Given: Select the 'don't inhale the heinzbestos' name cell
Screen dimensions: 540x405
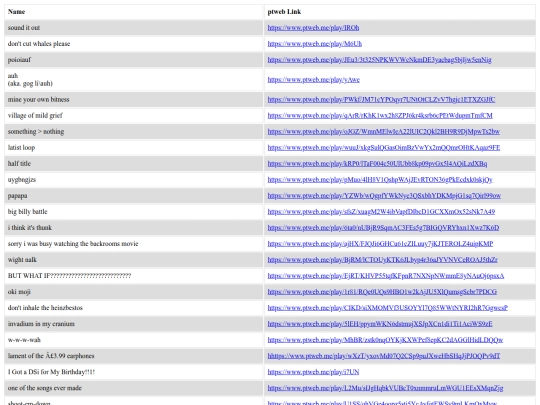Looking at the screenshot, I should (134, 308).
